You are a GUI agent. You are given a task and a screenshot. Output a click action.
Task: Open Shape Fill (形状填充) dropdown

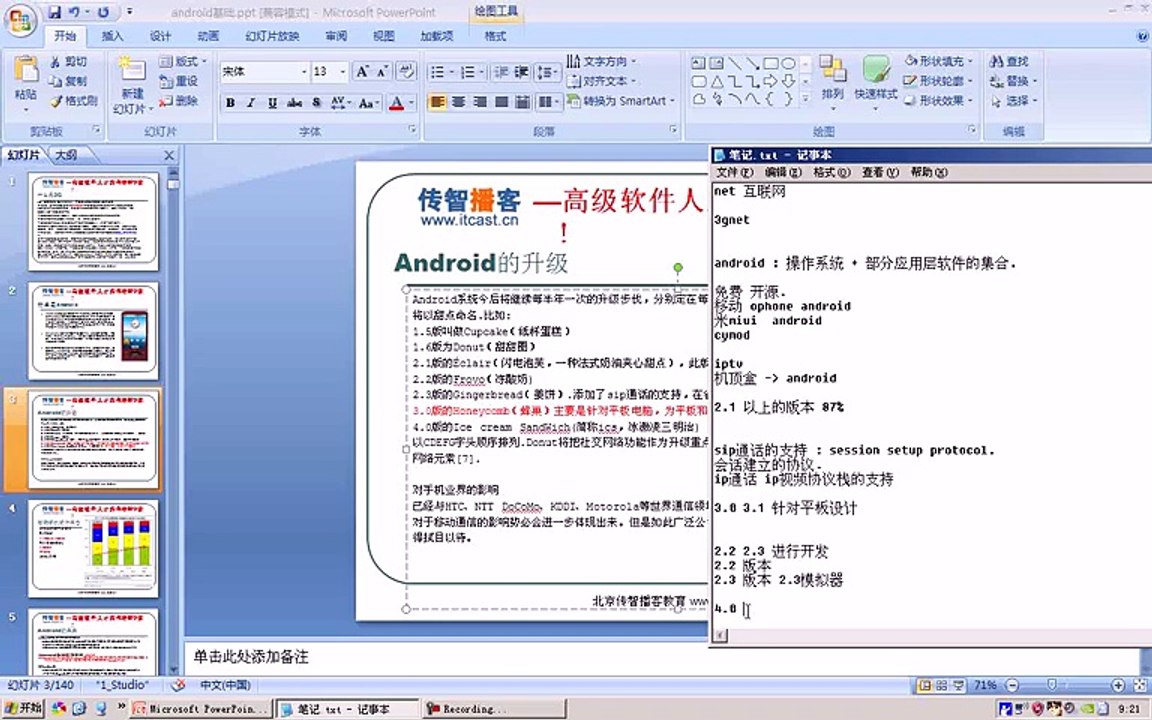(x=938, y=61)
